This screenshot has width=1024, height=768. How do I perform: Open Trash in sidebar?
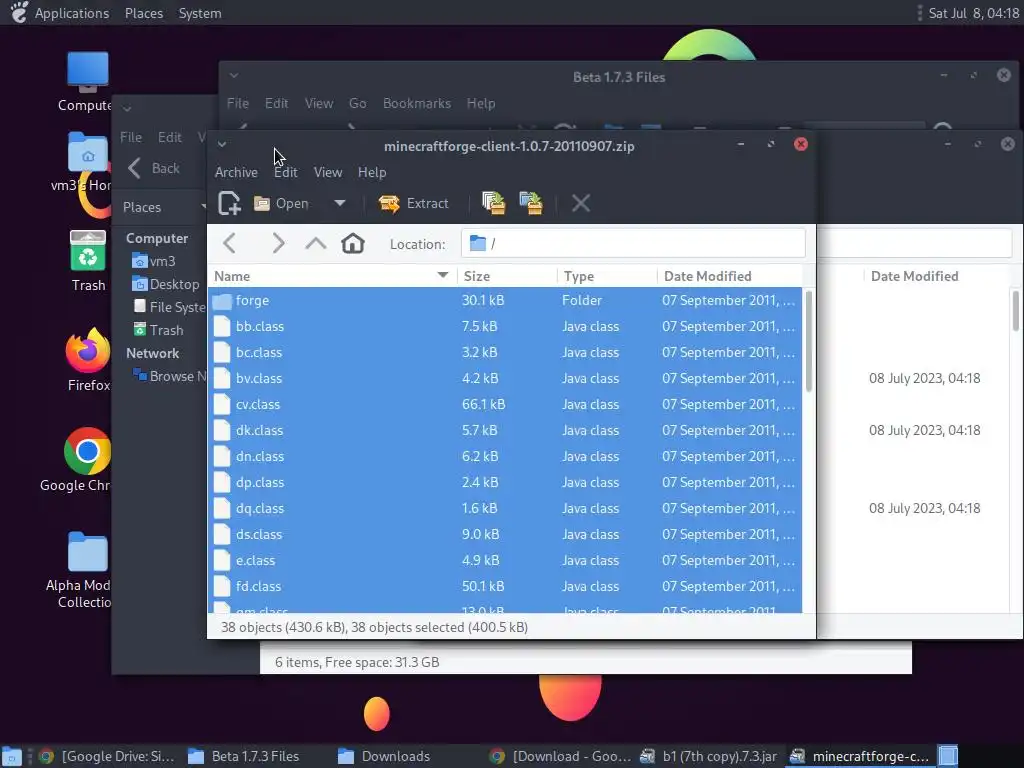click(159, 330)
